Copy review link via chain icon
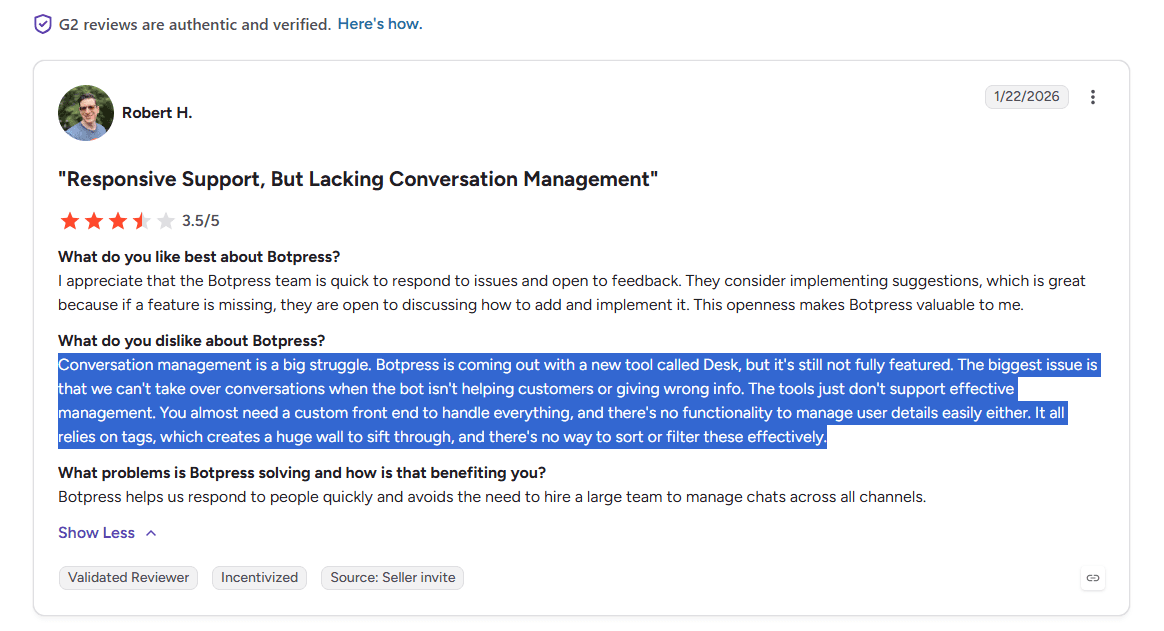The image size is (1164, 631). point(1093,578)
